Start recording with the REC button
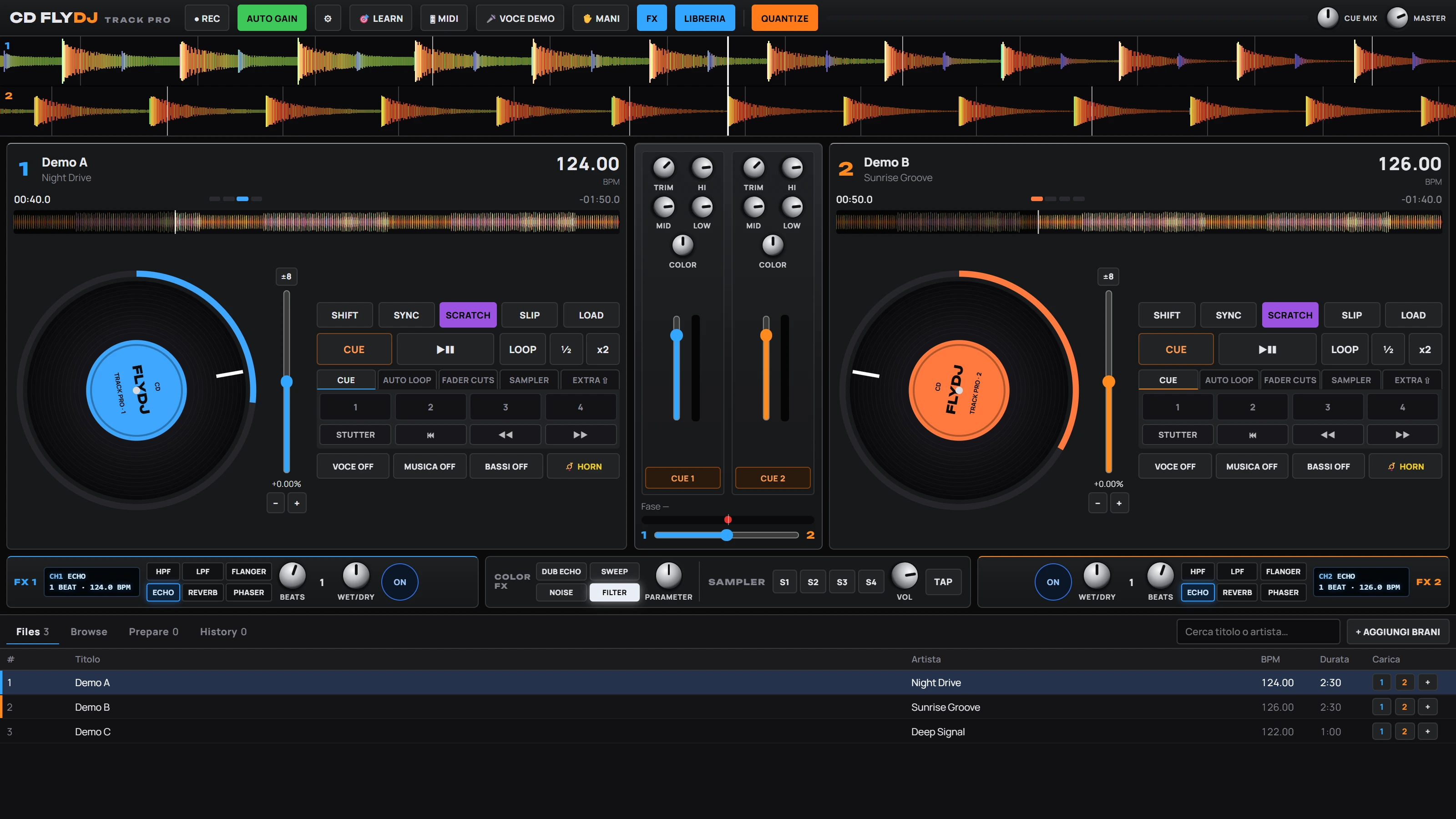Screen dimensions: 1456x819 pyautogui.click(x=207, y=18)
